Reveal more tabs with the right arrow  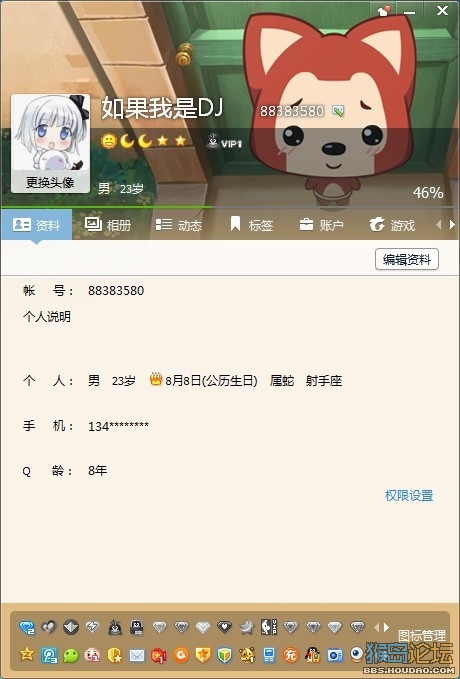point(452,224)
